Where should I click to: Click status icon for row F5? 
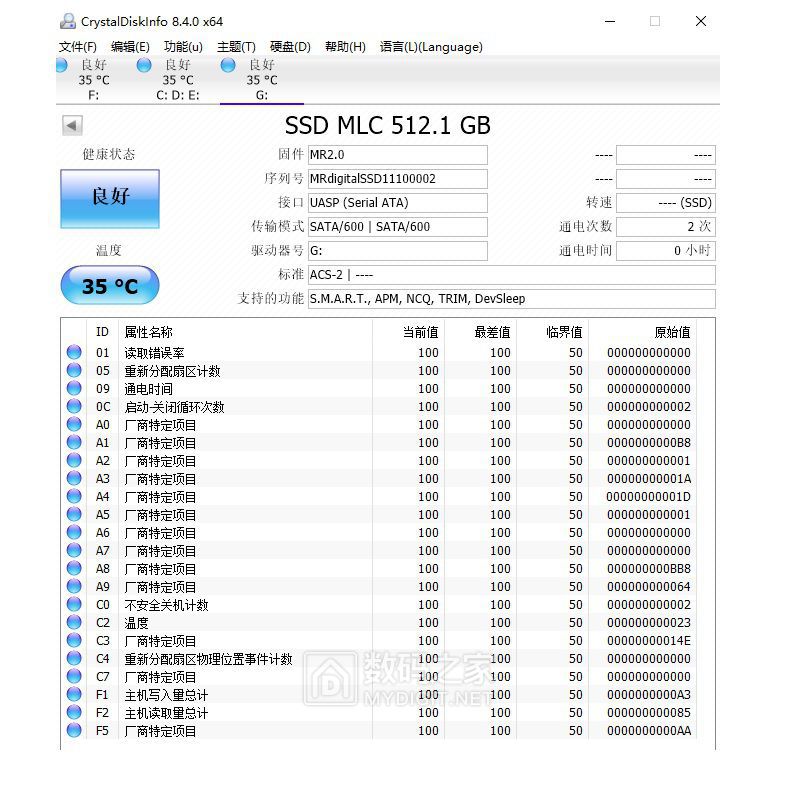74,730
